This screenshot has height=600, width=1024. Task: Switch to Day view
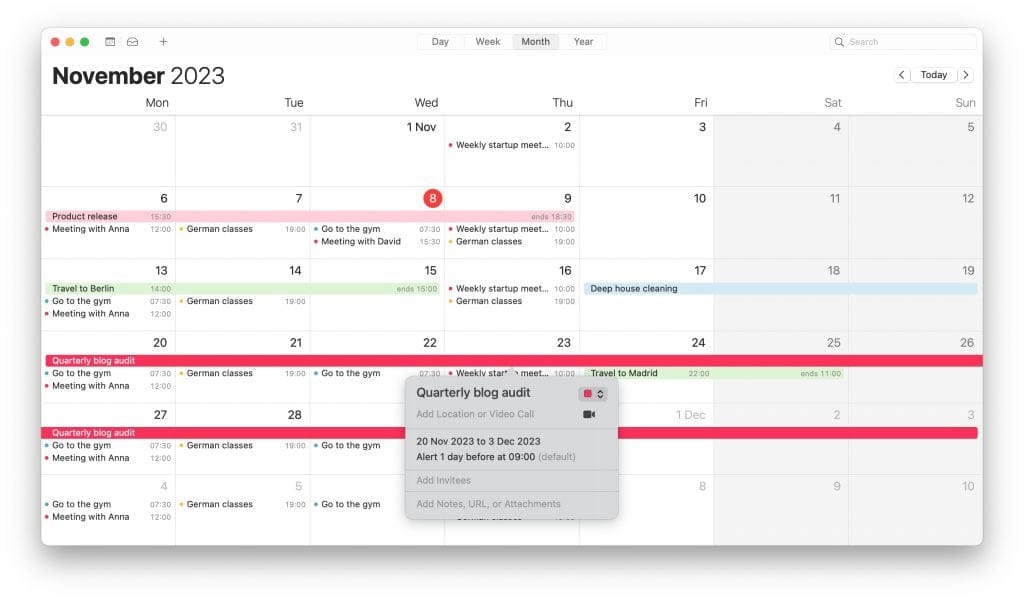coord(440,42)
